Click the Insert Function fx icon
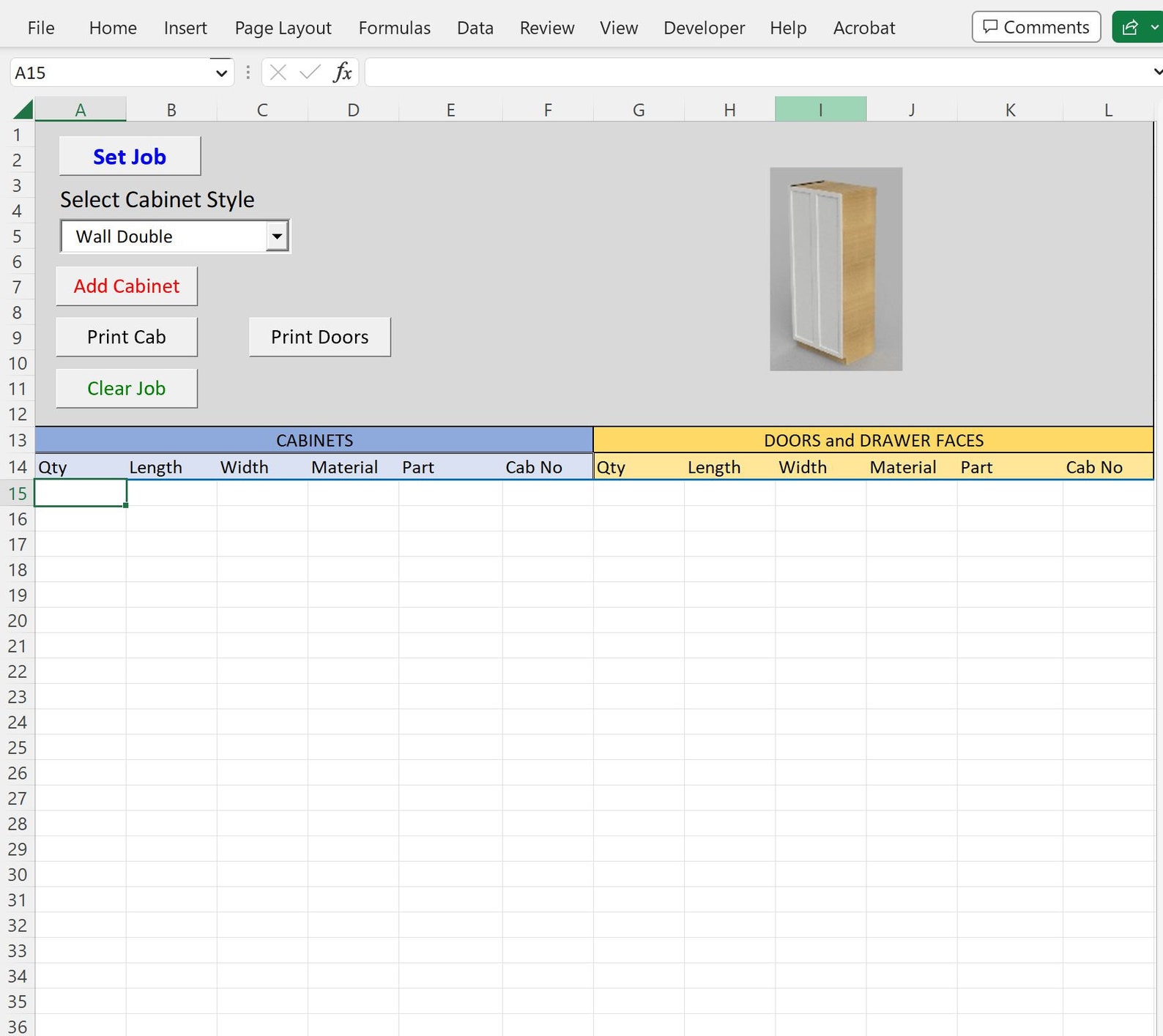Screen dimensions: 1163x1036 342,72
